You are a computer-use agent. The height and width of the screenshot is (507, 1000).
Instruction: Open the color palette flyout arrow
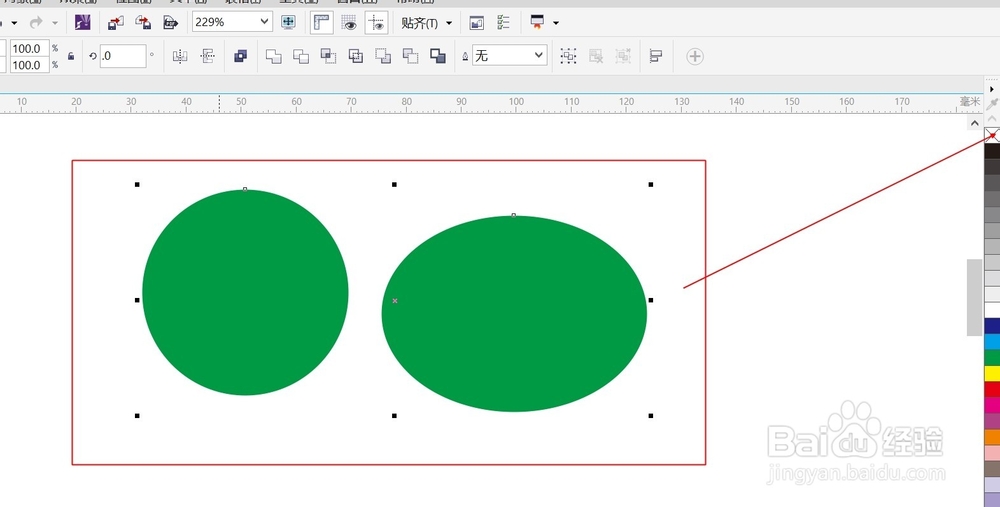pyautogui.click(x=992, y=89)
